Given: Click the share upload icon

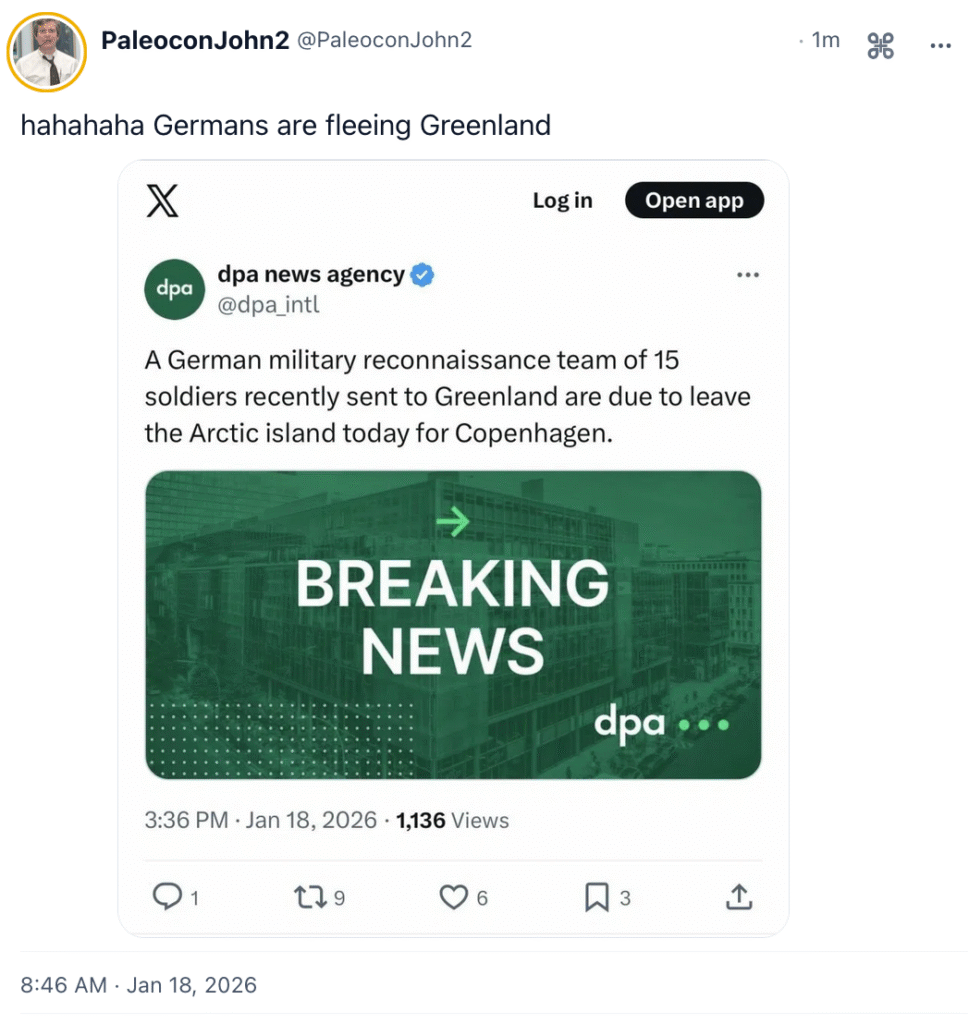Looking at the screenshot, I should (x=738, y=898).
